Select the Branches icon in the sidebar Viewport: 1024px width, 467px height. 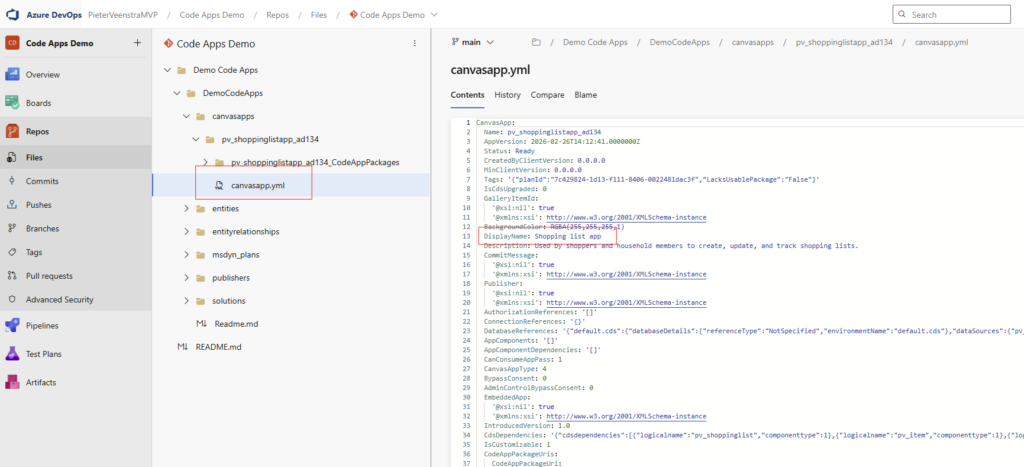12,229
